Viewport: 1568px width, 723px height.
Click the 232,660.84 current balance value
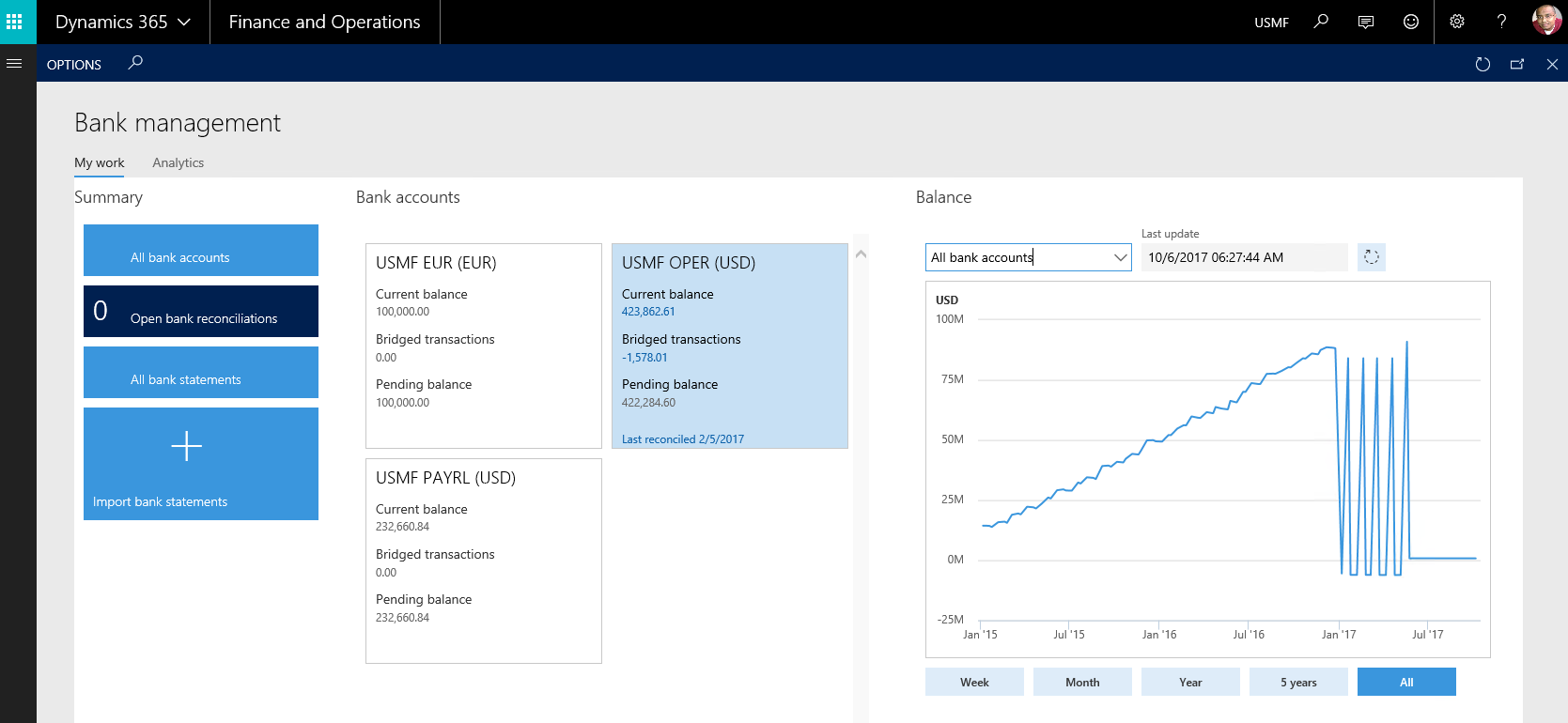pyautogui.click(x=402, y=527)
